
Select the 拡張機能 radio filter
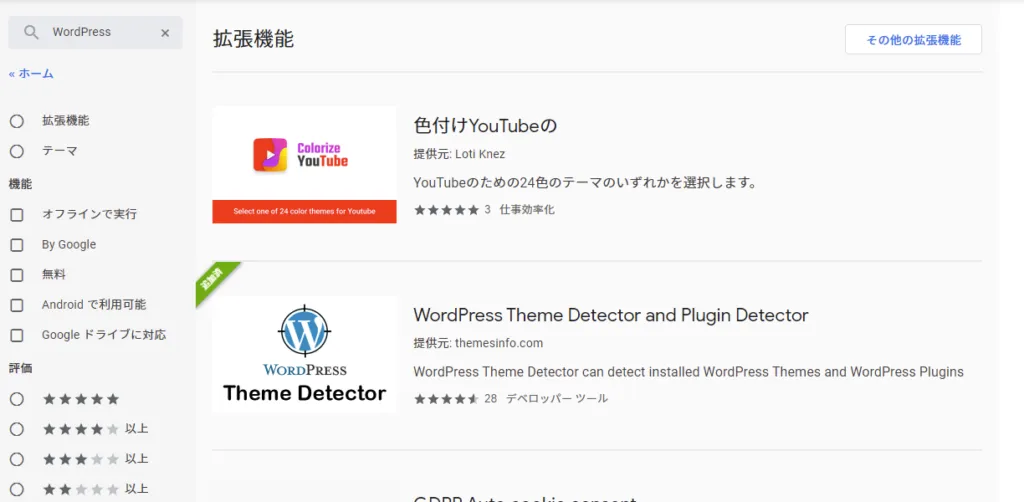(x=17, y=121)
